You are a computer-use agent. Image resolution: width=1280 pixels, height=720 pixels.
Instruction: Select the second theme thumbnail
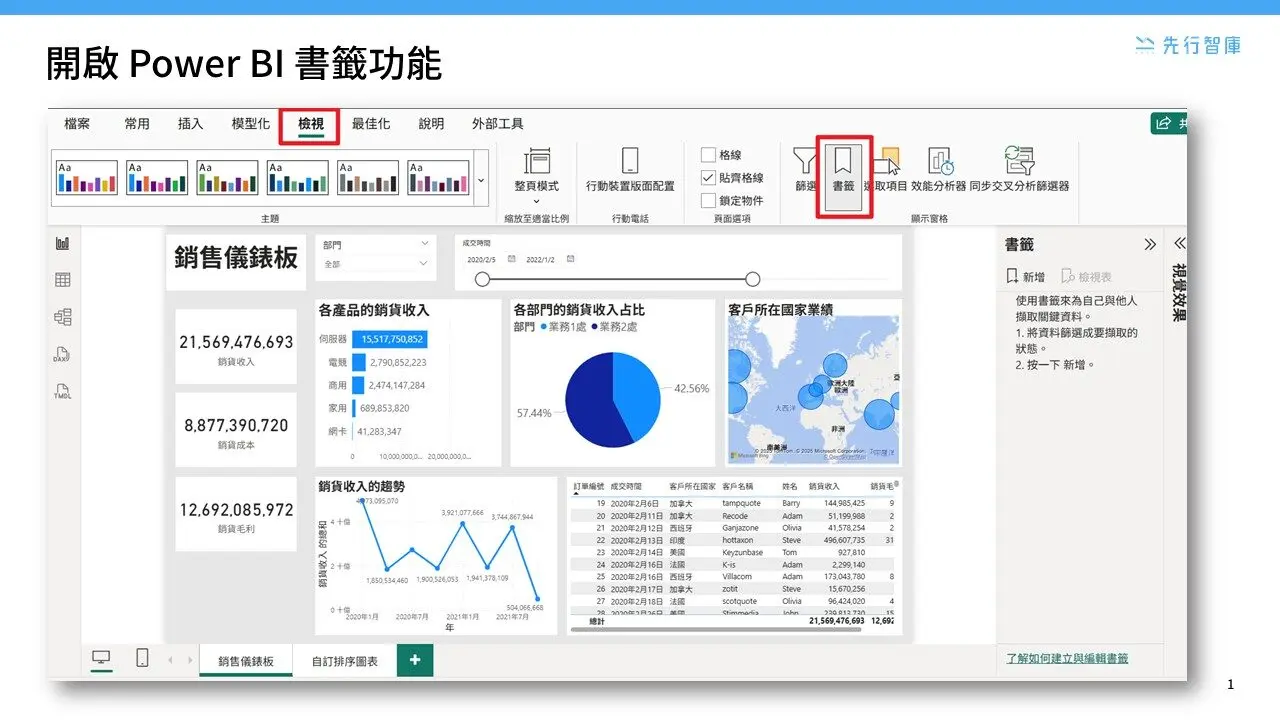coord(157,178)
